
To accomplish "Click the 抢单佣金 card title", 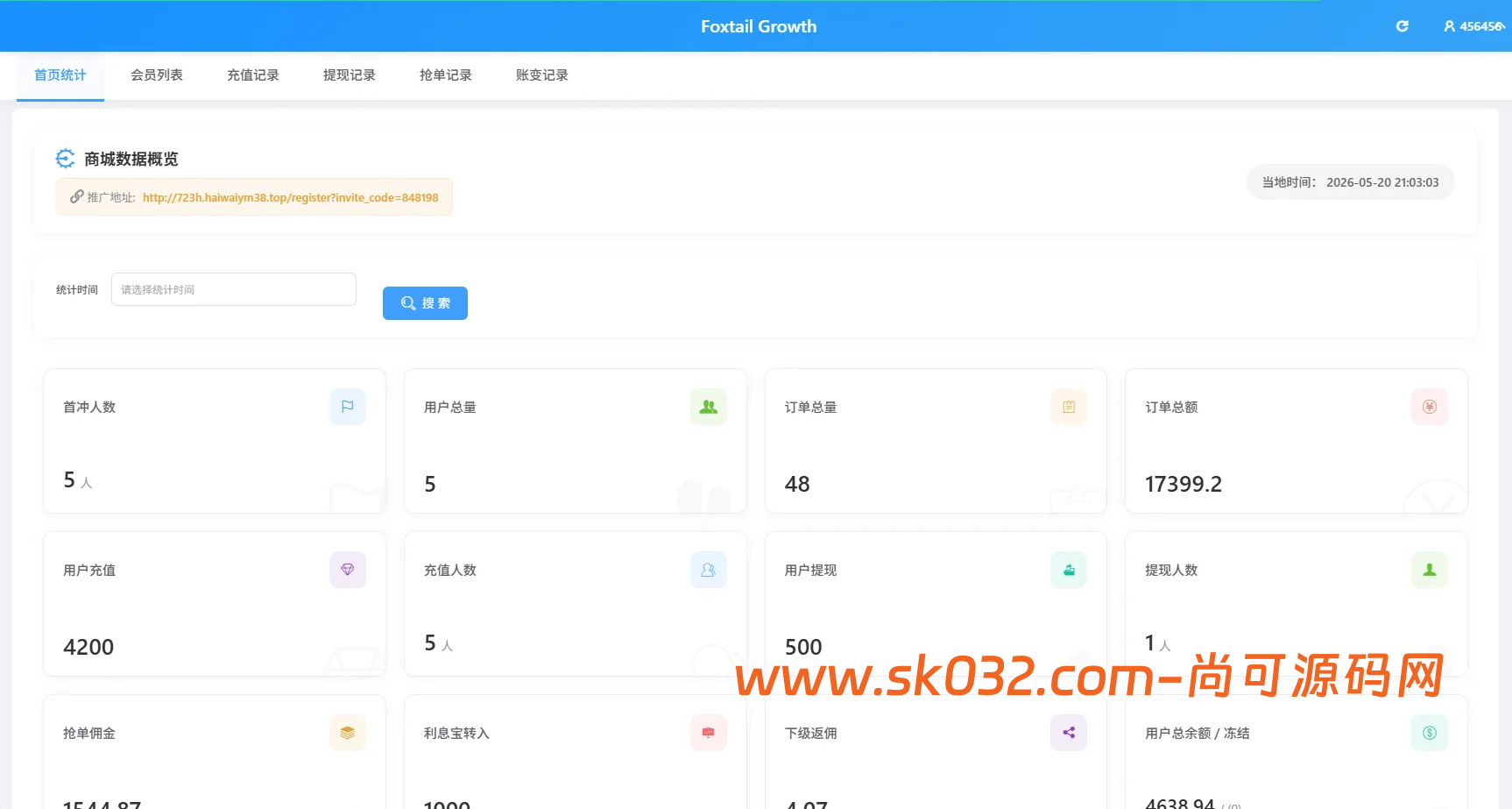I will [89, 733].
